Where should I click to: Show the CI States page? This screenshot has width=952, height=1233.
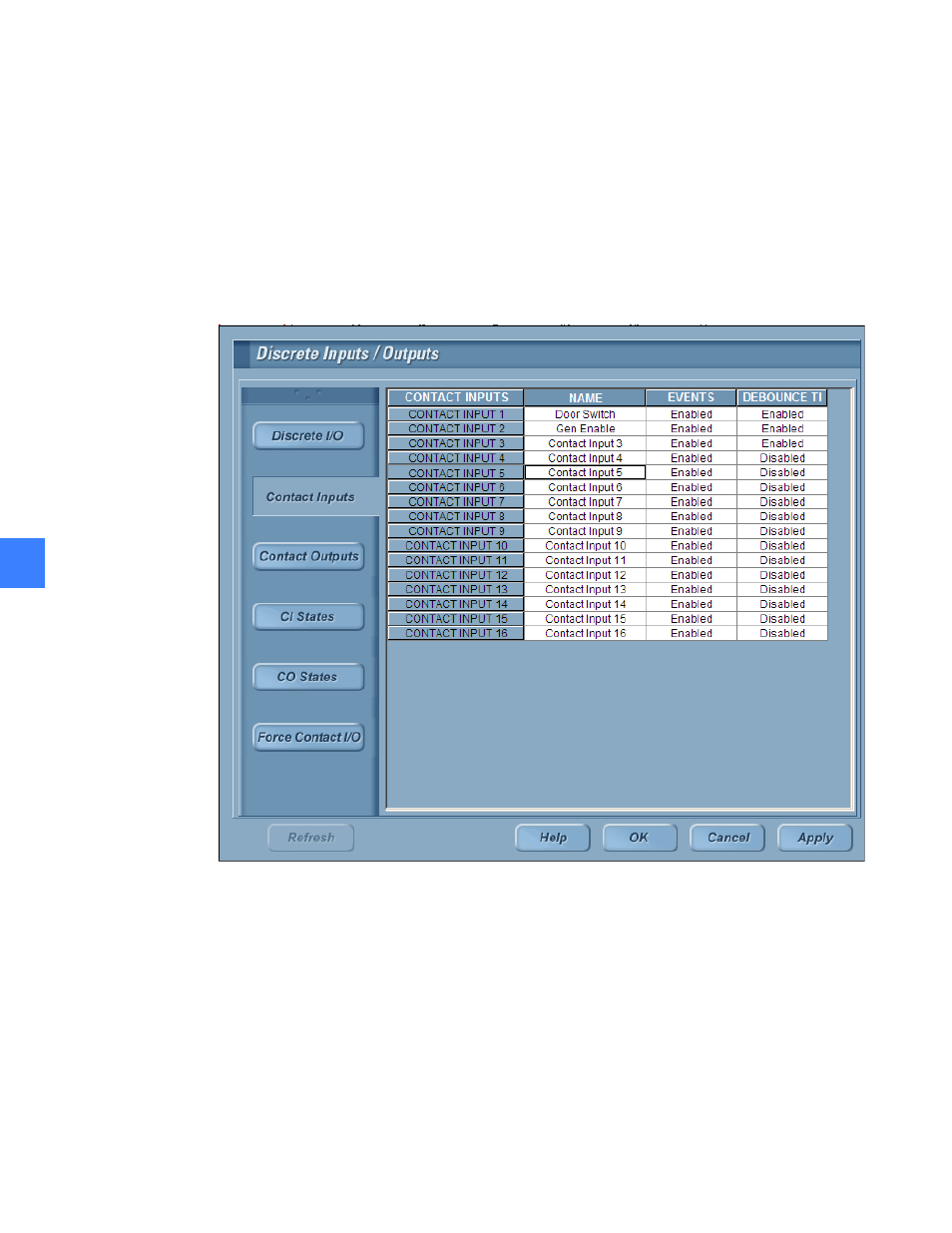308,617
